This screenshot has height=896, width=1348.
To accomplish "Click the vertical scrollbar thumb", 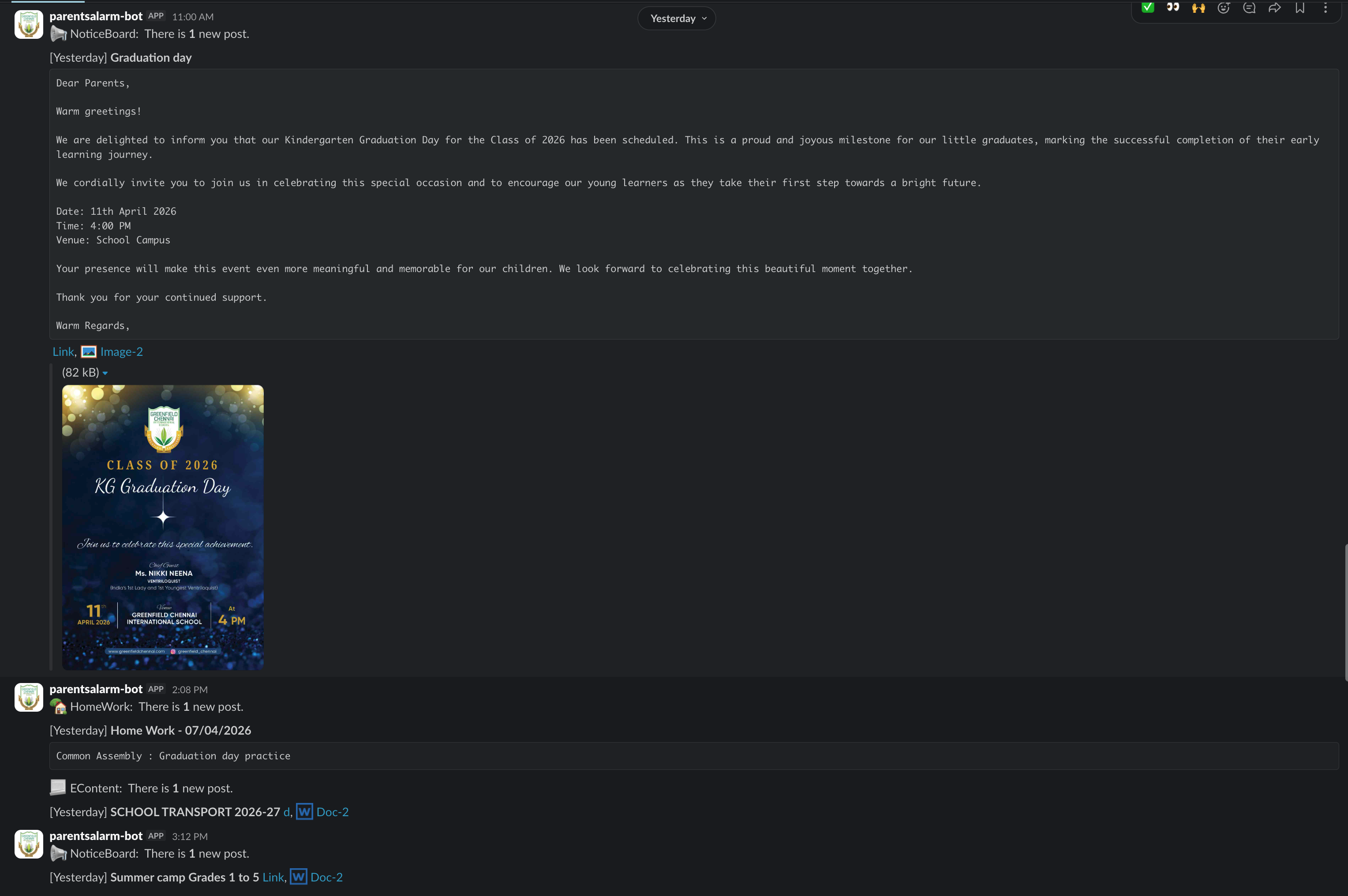I will (1345, 612).
